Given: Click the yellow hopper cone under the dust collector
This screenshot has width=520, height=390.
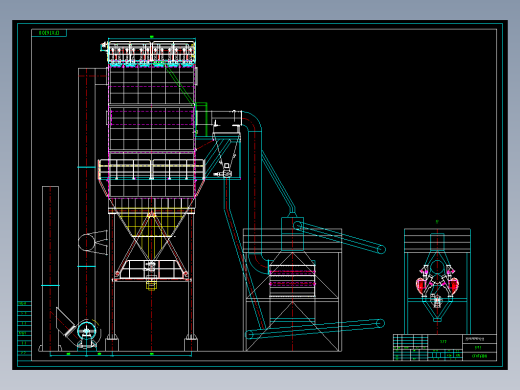Looking at the screenshot, I should click(152, 233).
